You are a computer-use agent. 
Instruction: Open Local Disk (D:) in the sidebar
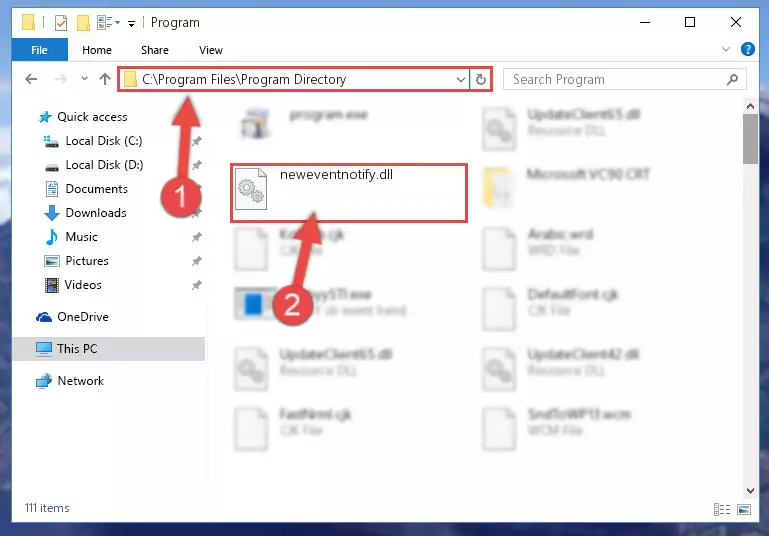pyautogui.click(x=104, y=165)
